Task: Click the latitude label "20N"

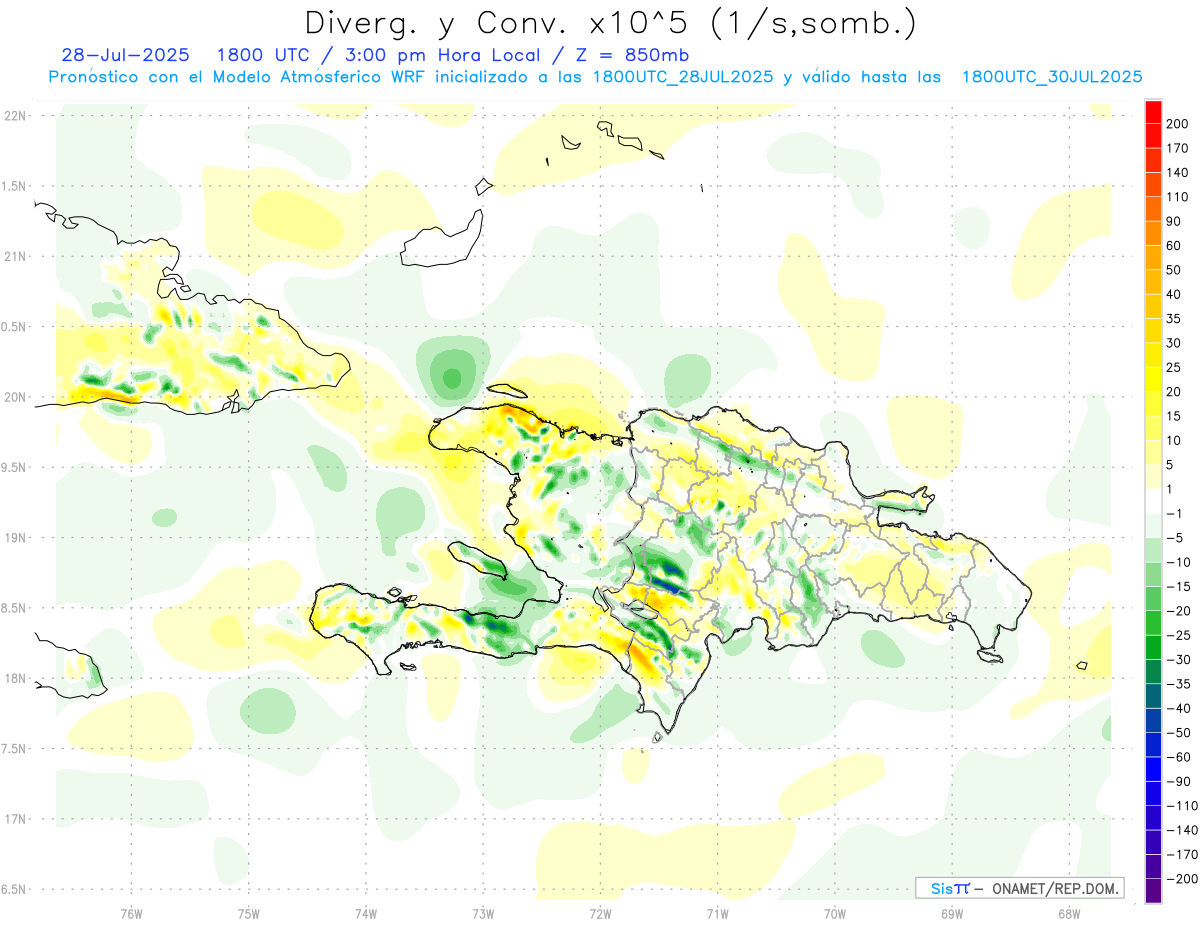Action: click(14, 397)
